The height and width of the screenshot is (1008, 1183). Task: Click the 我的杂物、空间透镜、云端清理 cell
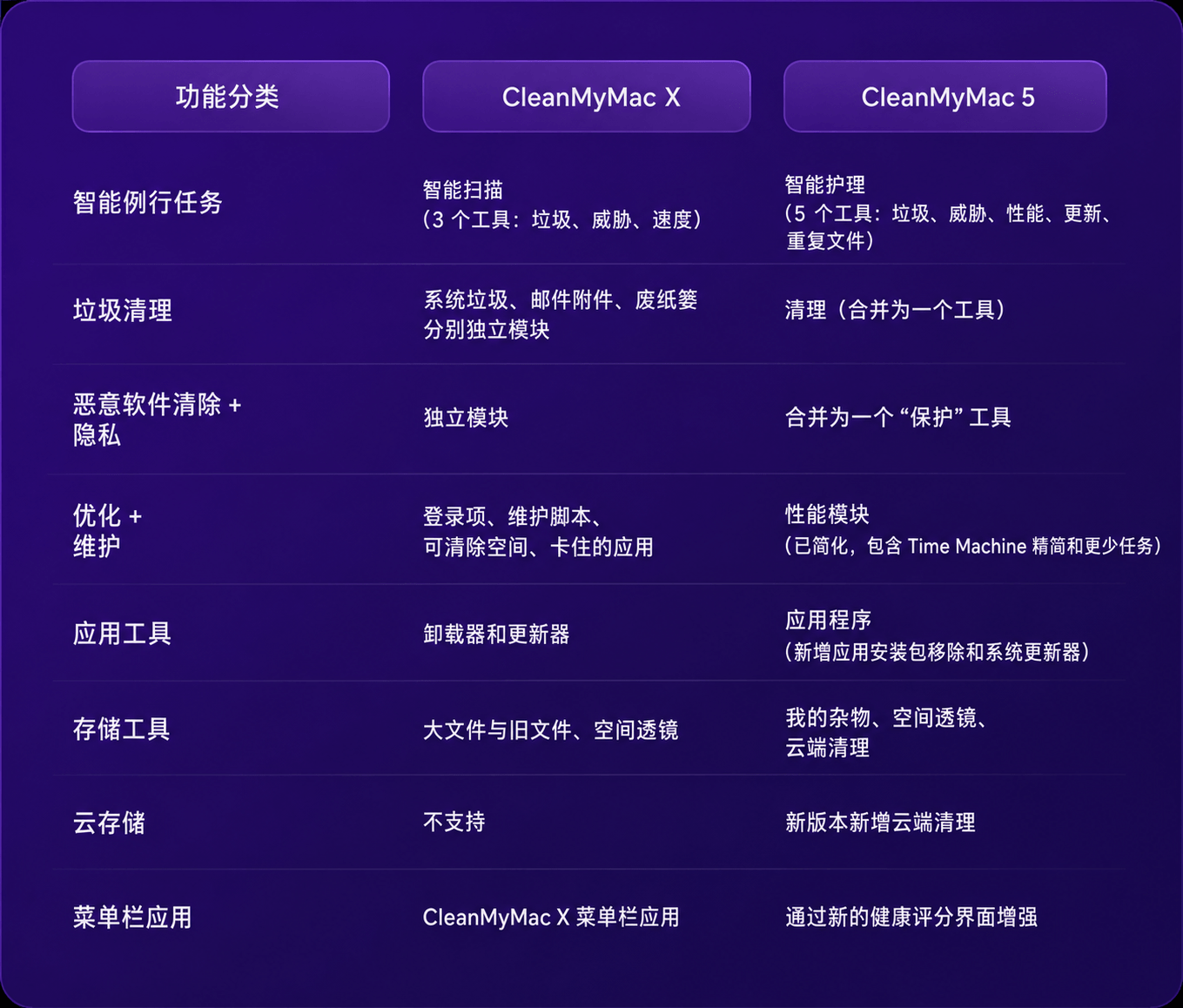pyautogui.click(x=886, y=732)
